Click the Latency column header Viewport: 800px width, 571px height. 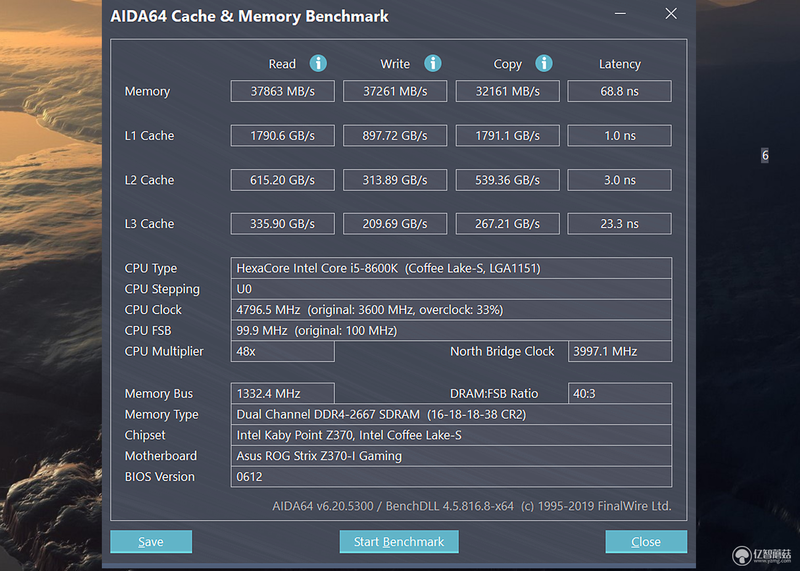[x=619, y=64]
